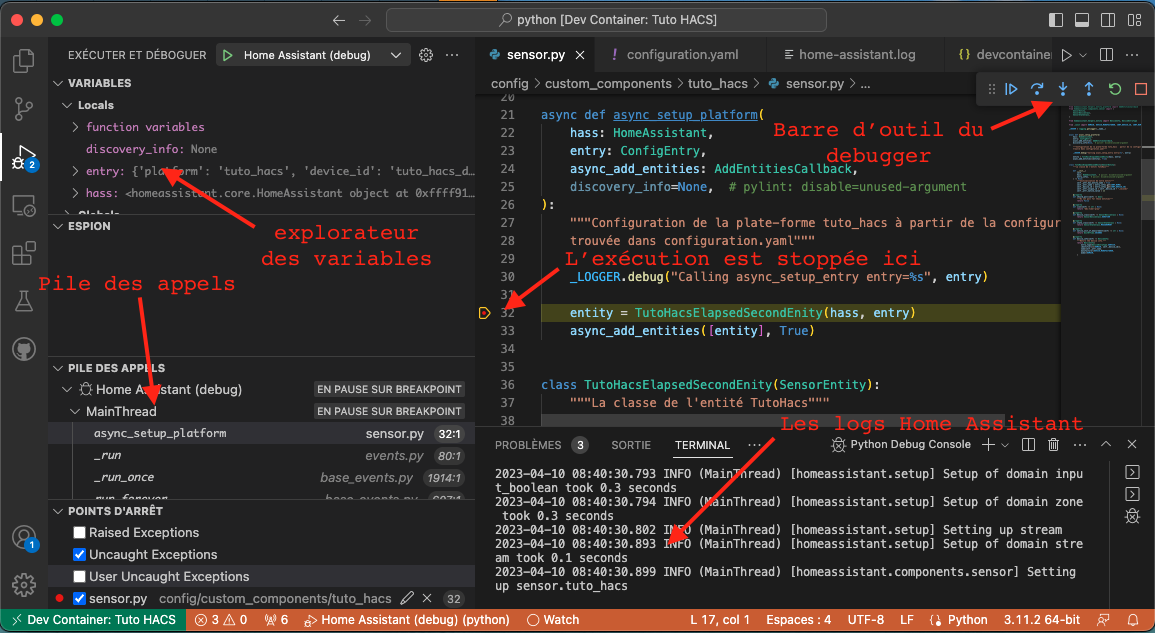Open Extensions view
Screen dimensions: 1155x633
24,253
